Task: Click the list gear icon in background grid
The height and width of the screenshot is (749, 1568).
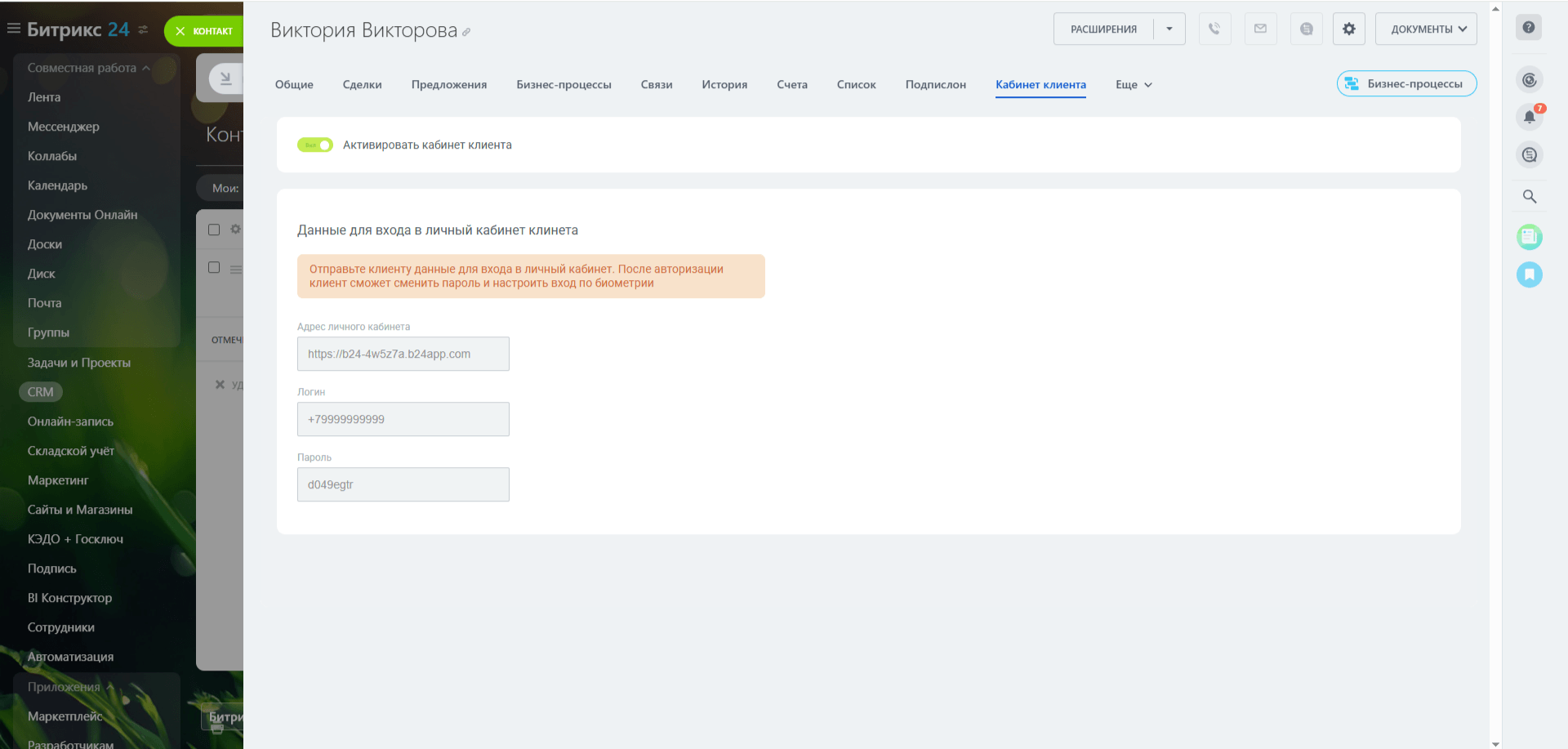Action: tap(235, 230)
